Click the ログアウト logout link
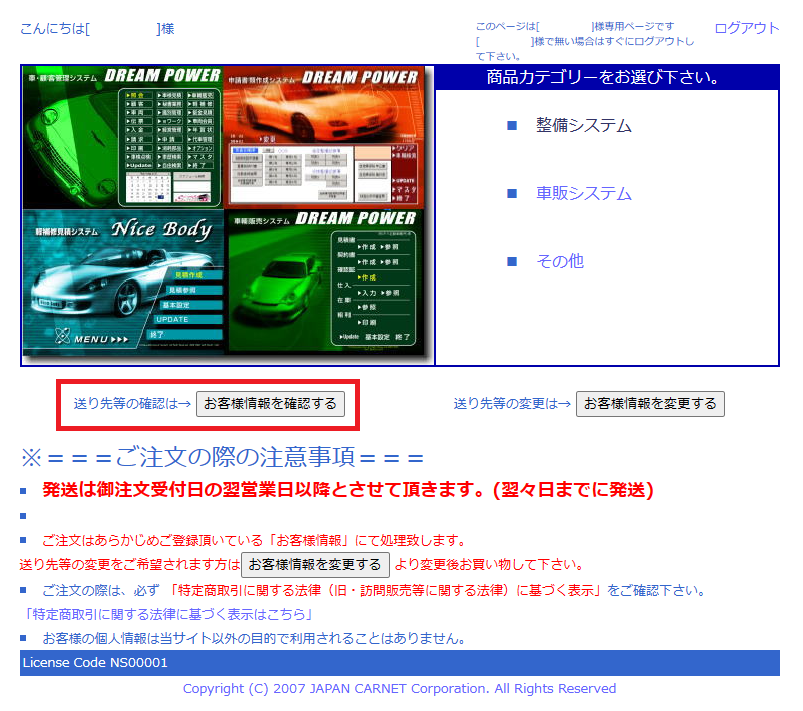 pos(747,28)
